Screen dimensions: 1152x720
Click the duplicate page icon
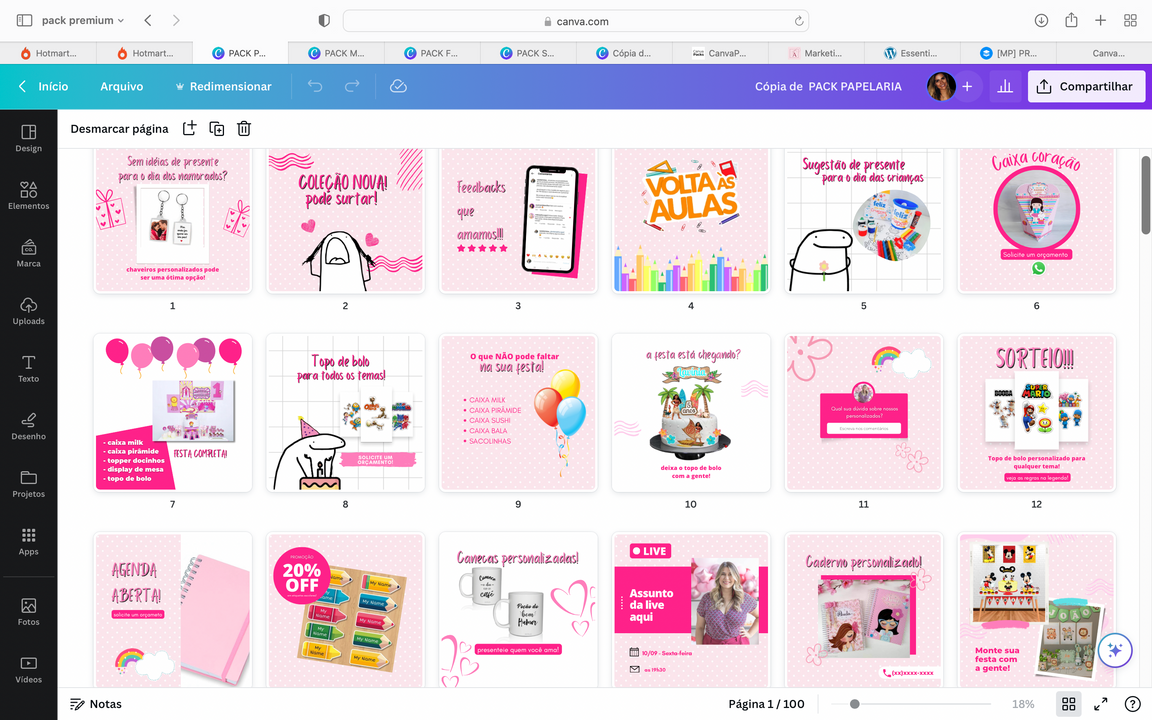[x=216, y=128]
